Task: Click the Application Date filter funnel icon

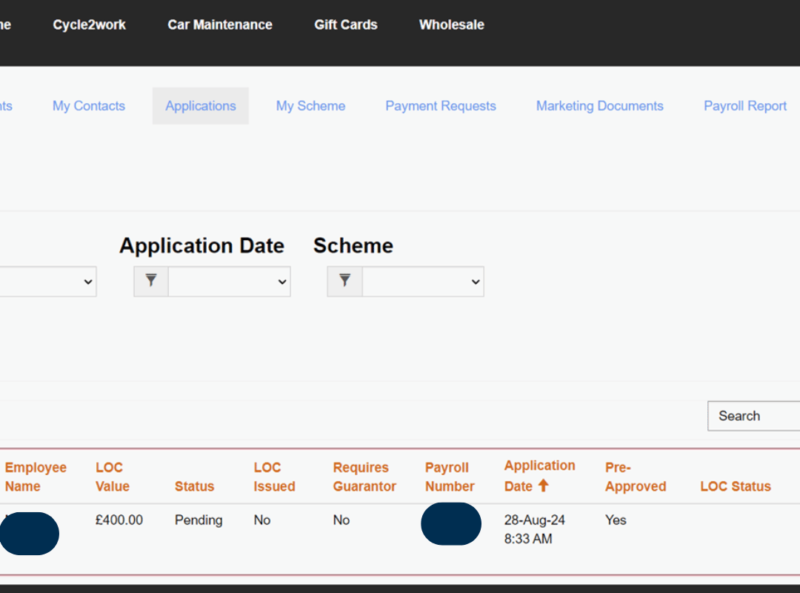Action: pyautogui.click(x=151, y=281)
